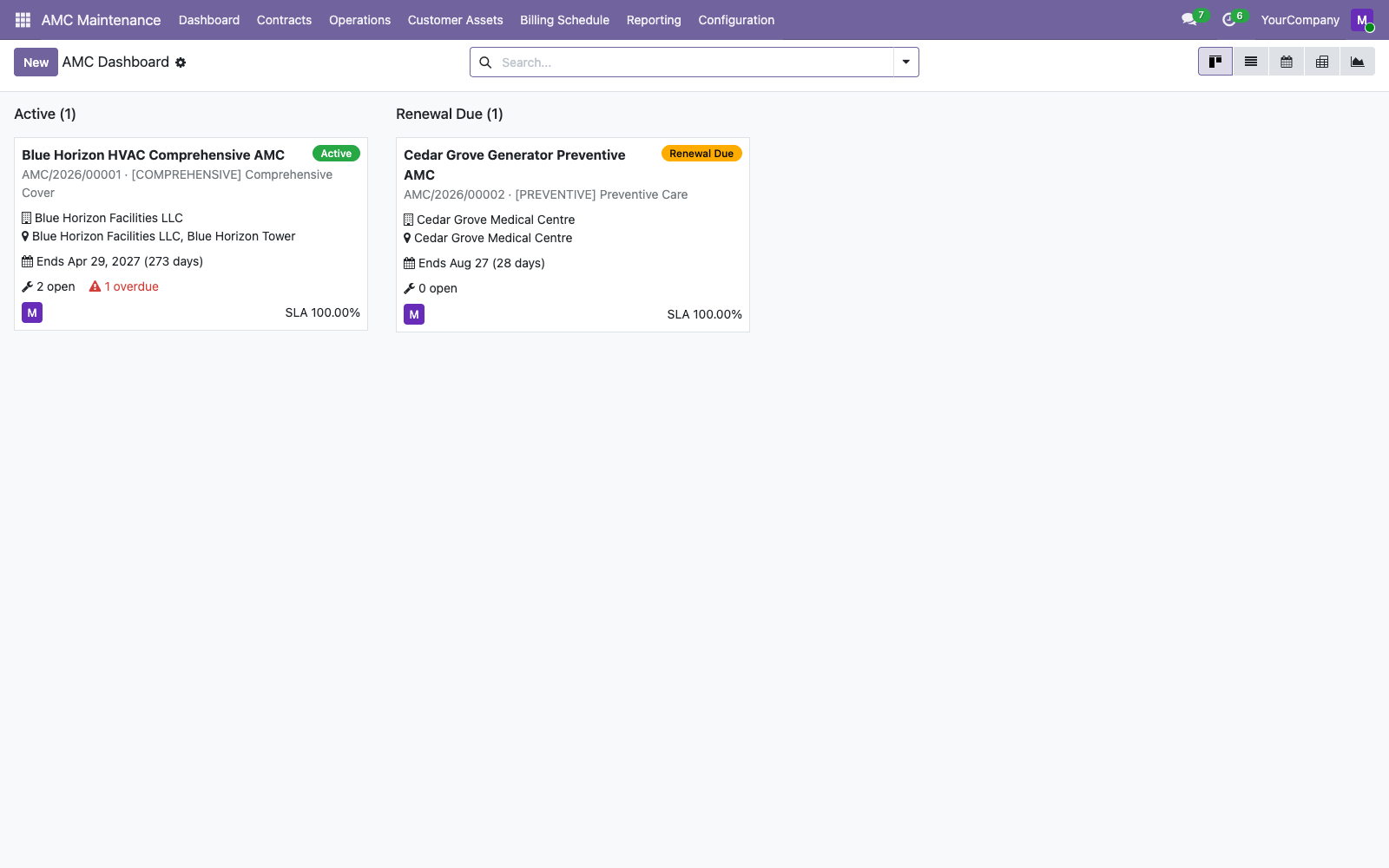Screen dimensions: 1389x868
Task: Switch to calendar view
Action: point(1287,62)
